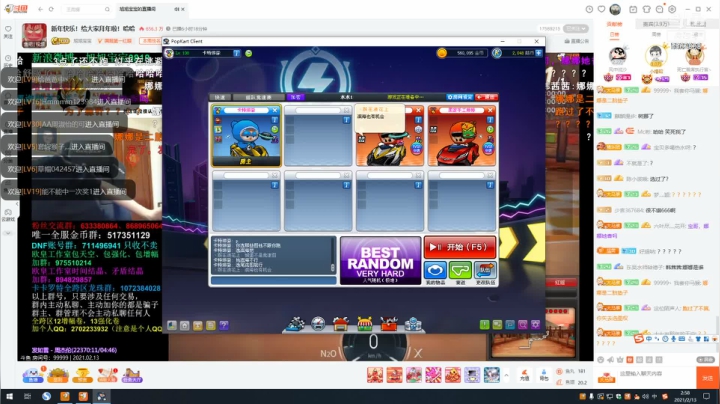The width and height of the screenshot is (720, 404).
Task: Open Sogou browser taskbar icon
Action: coord(46,396)
